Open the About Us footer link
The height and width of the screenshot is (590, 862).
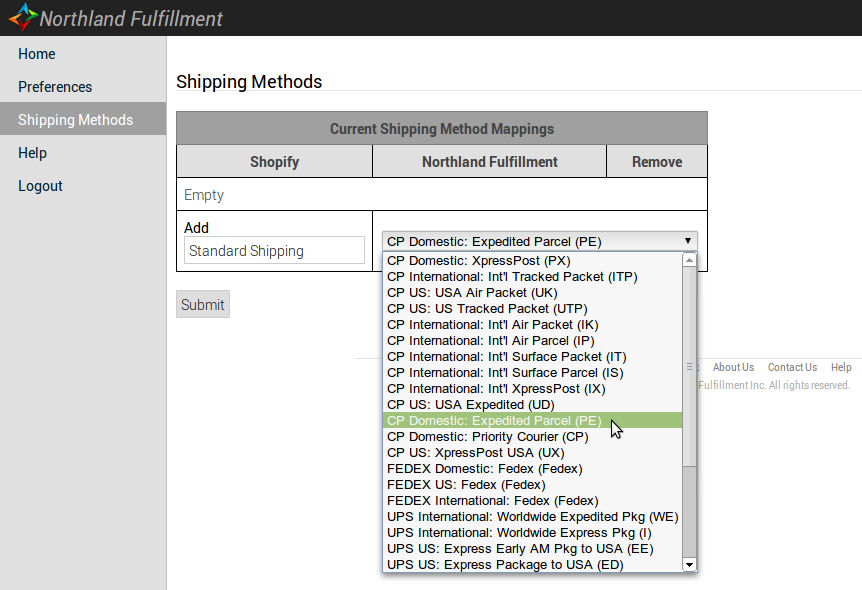[x=733, y=367]
